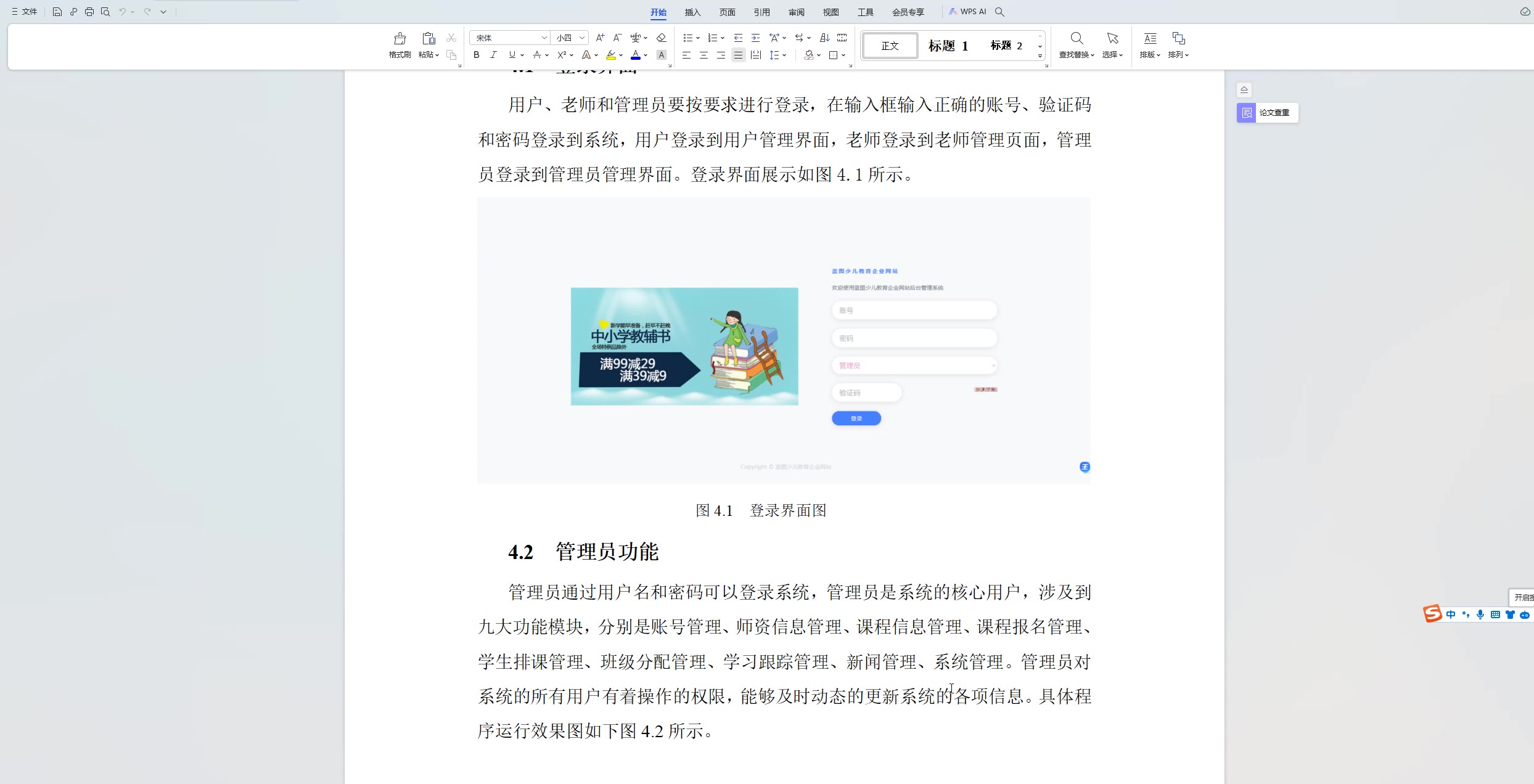This screenshot has height=784, width=1534.
Task: Click the Cut scissors icon
Action: [x=451, y=38]
